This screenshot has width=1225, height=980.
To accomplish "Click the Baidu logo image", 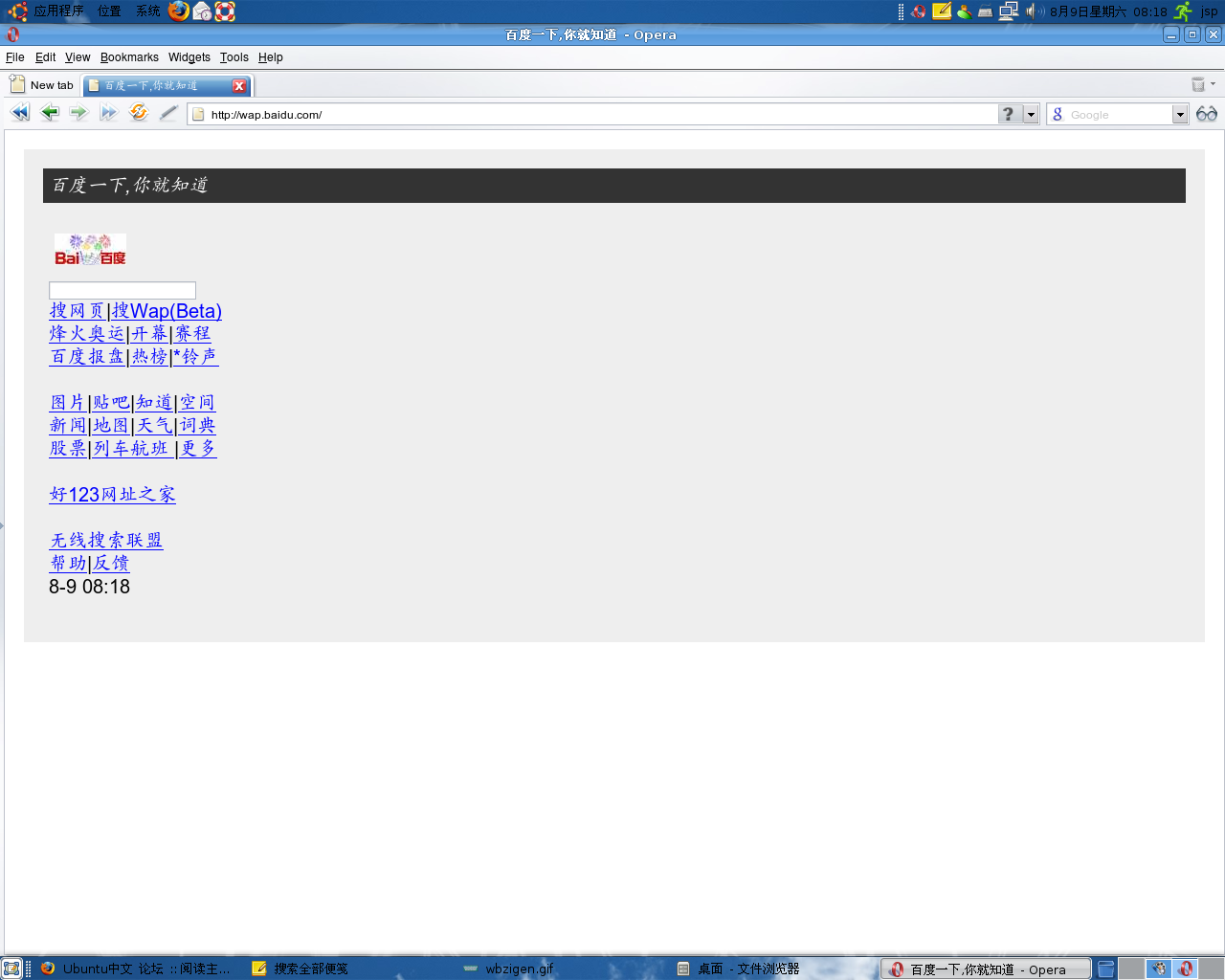I will (90, 250).
